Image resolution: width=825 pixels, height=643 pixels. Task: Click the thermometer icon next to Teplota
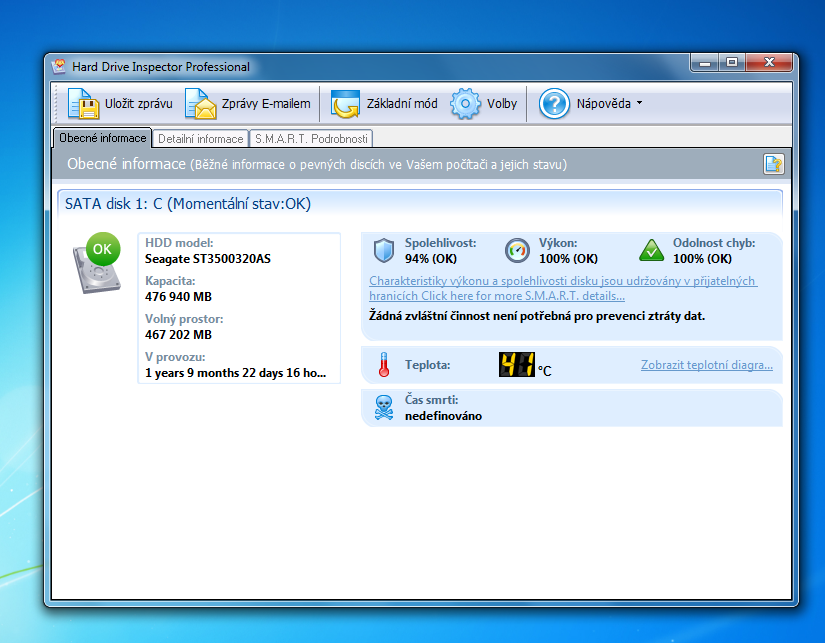[x=383, y=366]
